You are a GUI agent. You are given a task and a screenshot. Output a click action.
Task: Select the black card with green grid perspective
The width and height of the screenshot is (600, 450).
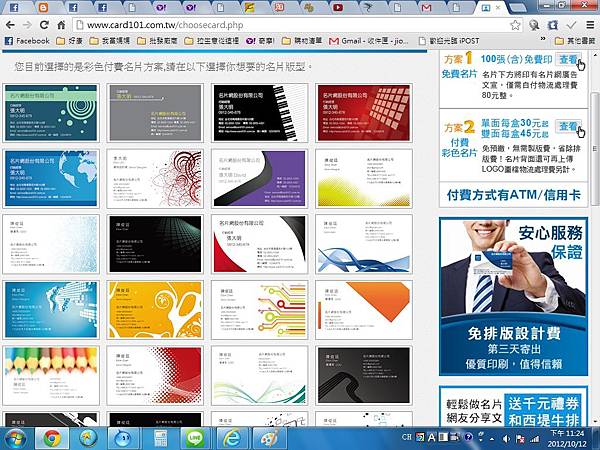(x=155, y=244)
